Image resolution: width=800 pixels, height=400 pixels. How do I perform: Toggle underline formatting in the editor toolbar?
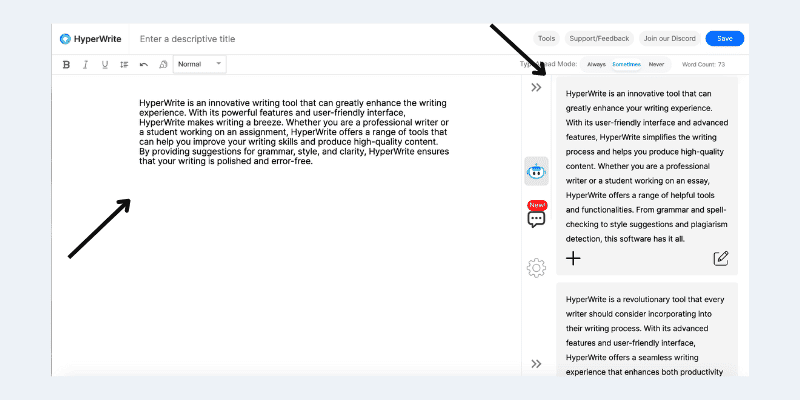(x=105, y=65)
